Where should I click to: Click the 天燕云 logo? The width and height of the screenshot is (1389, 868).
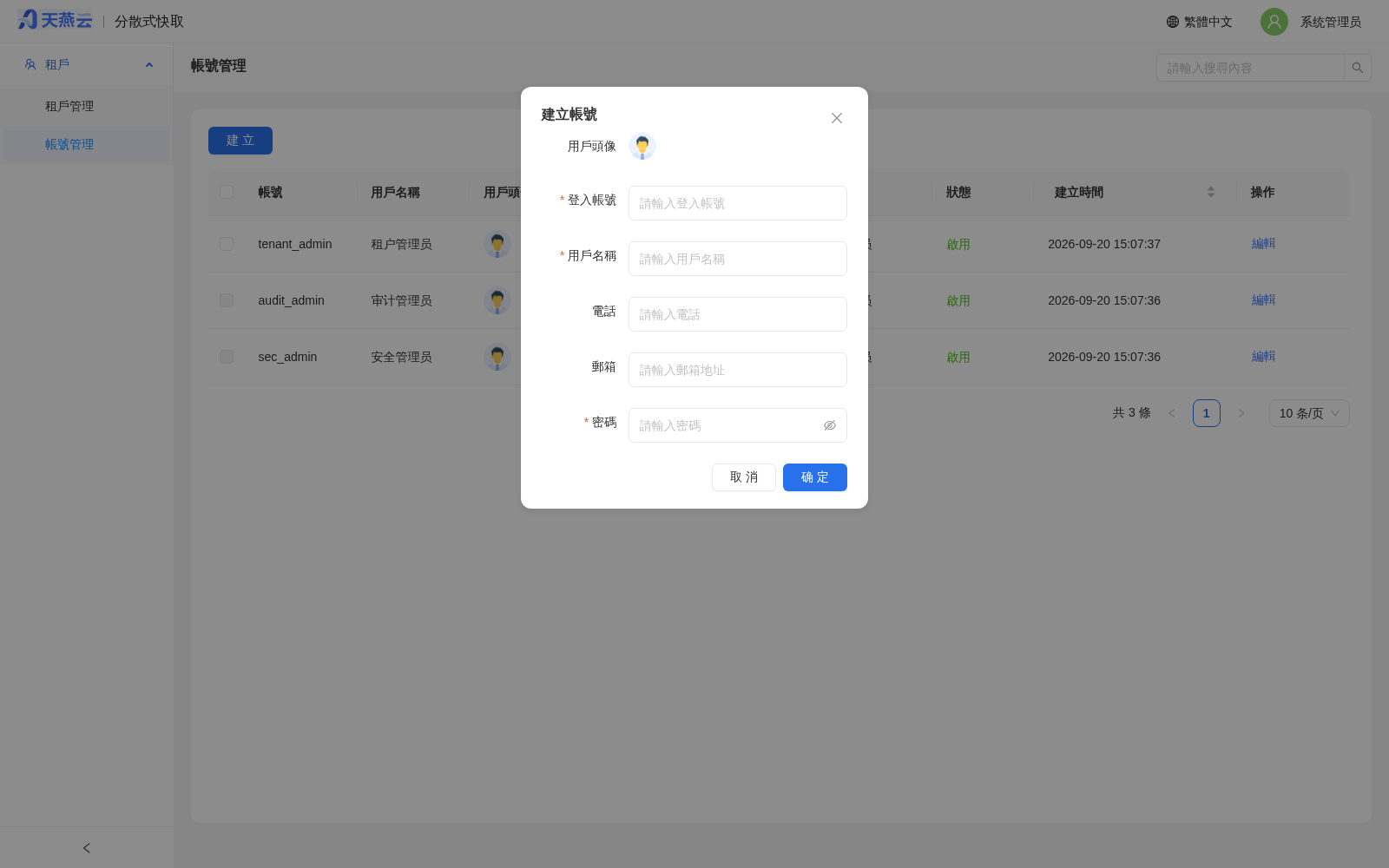click(x=55, y=20)
